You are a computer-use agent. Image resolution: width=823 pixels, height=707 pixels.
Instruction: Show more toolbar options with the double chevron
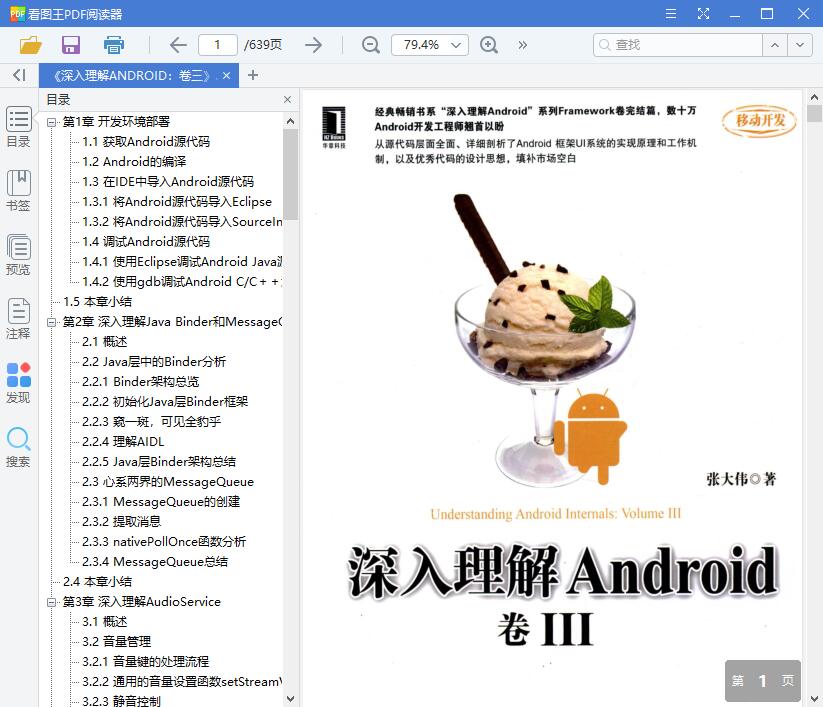[522, 45]
